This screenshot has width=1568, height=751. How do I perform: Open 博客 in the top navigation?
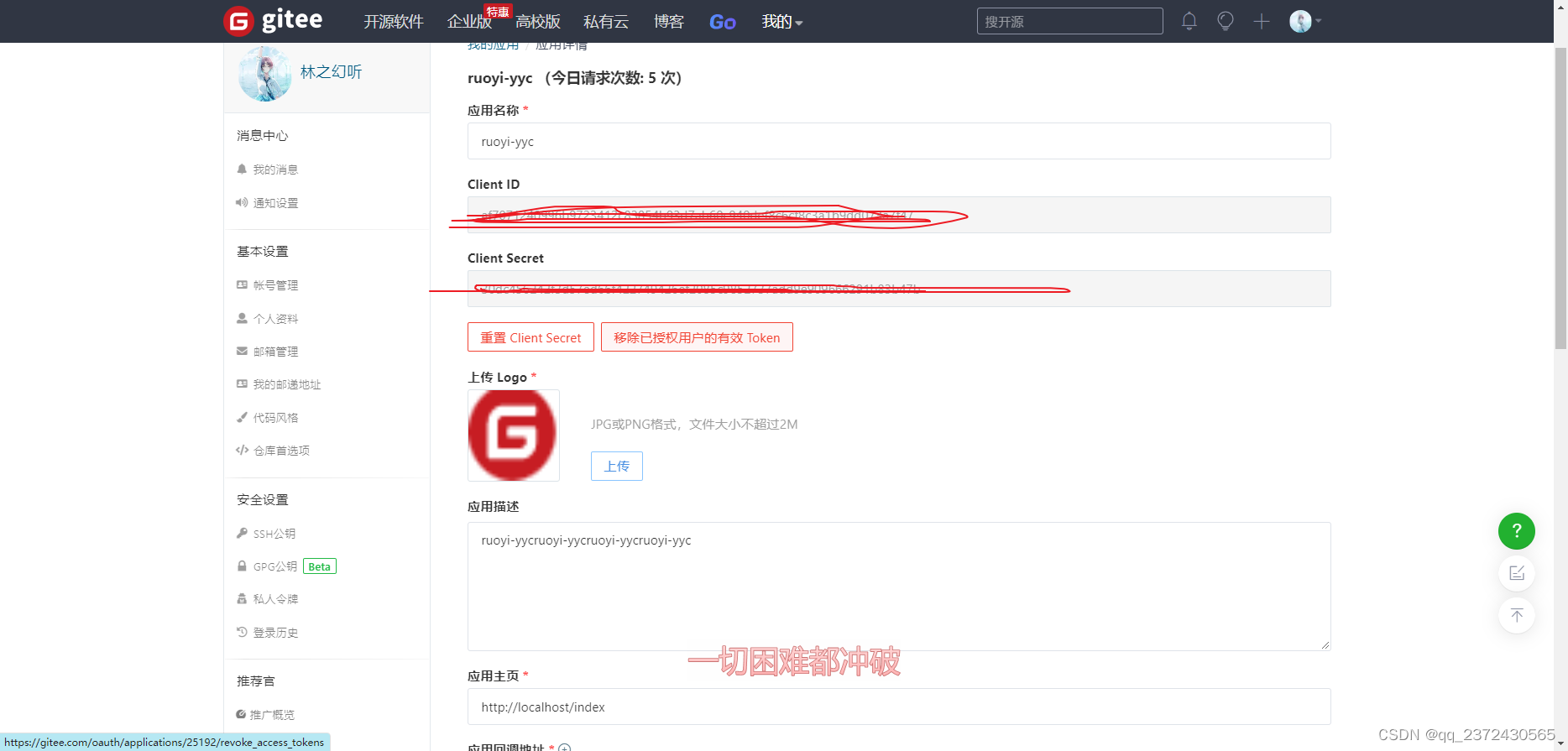(x=669, y=22)
